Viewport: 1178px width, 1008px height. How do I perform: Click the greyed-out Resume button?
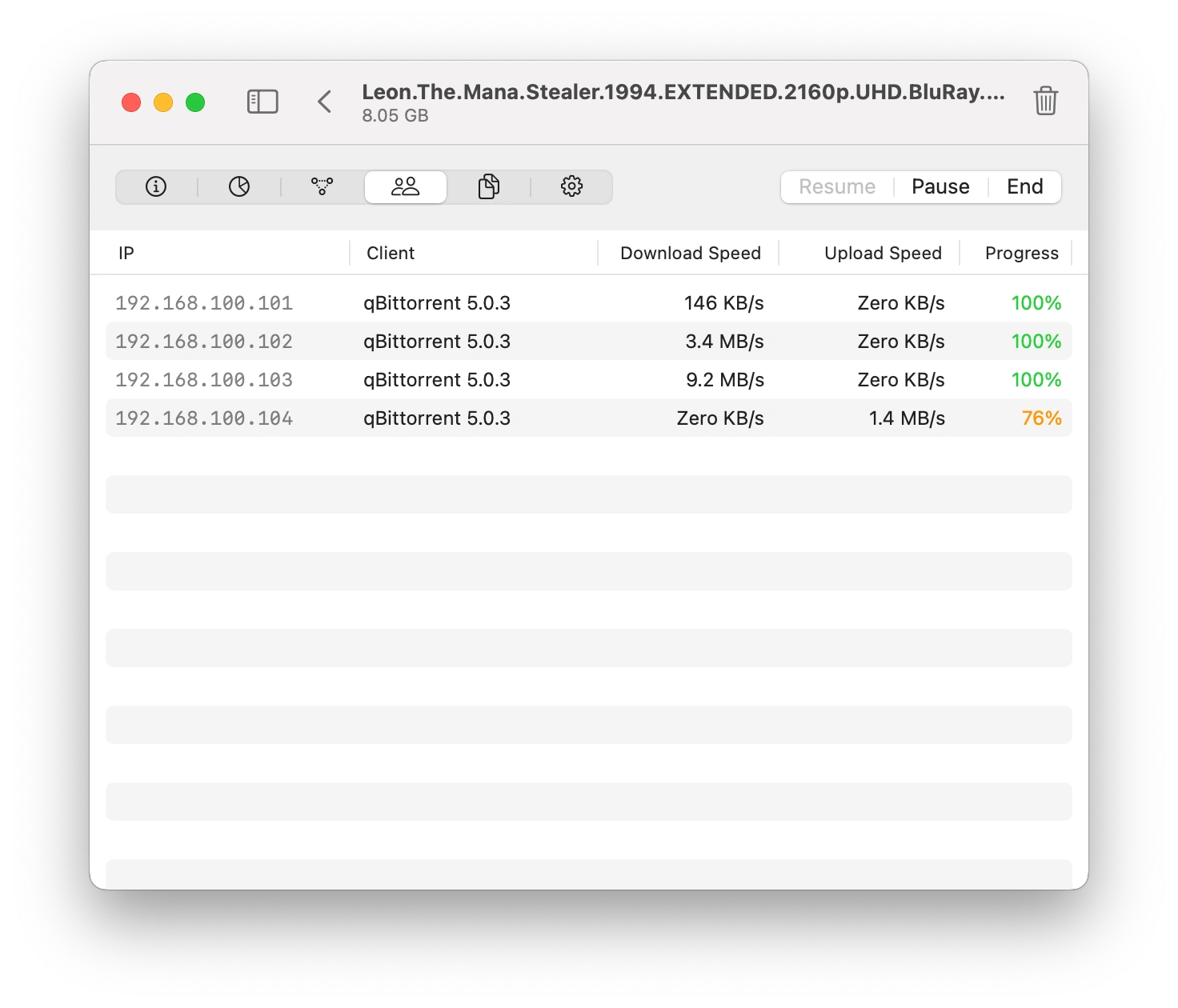(x=837, y=187)
